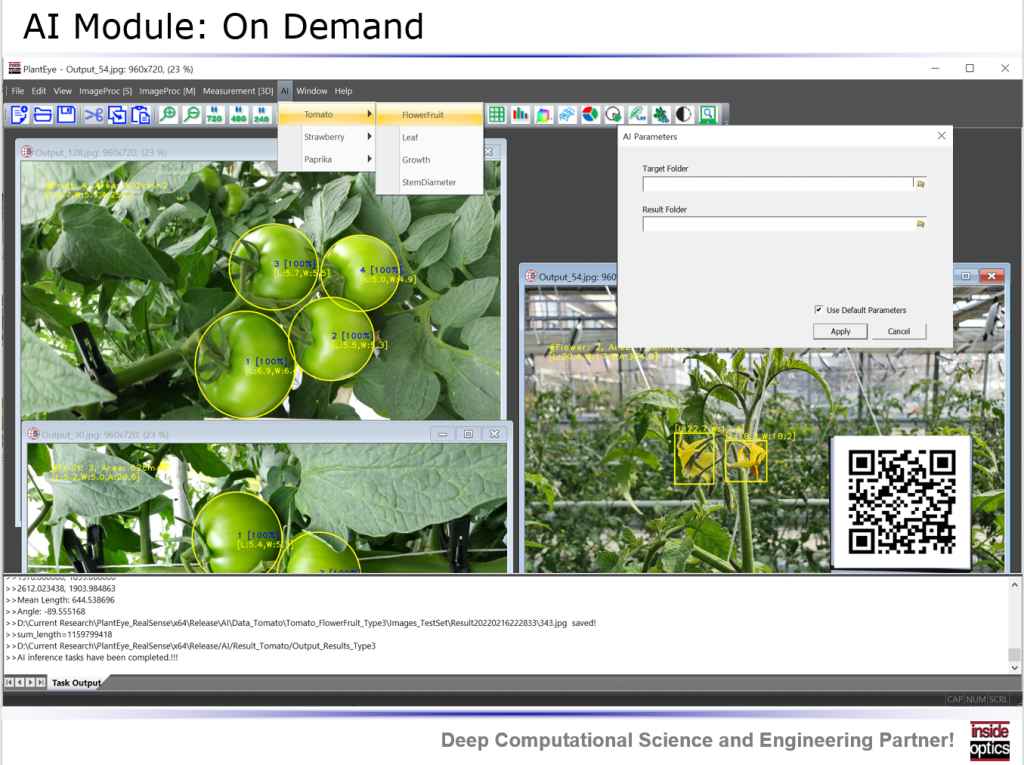
Task: Click the output log scrollbar down arrow
Action: (1014, 668)
